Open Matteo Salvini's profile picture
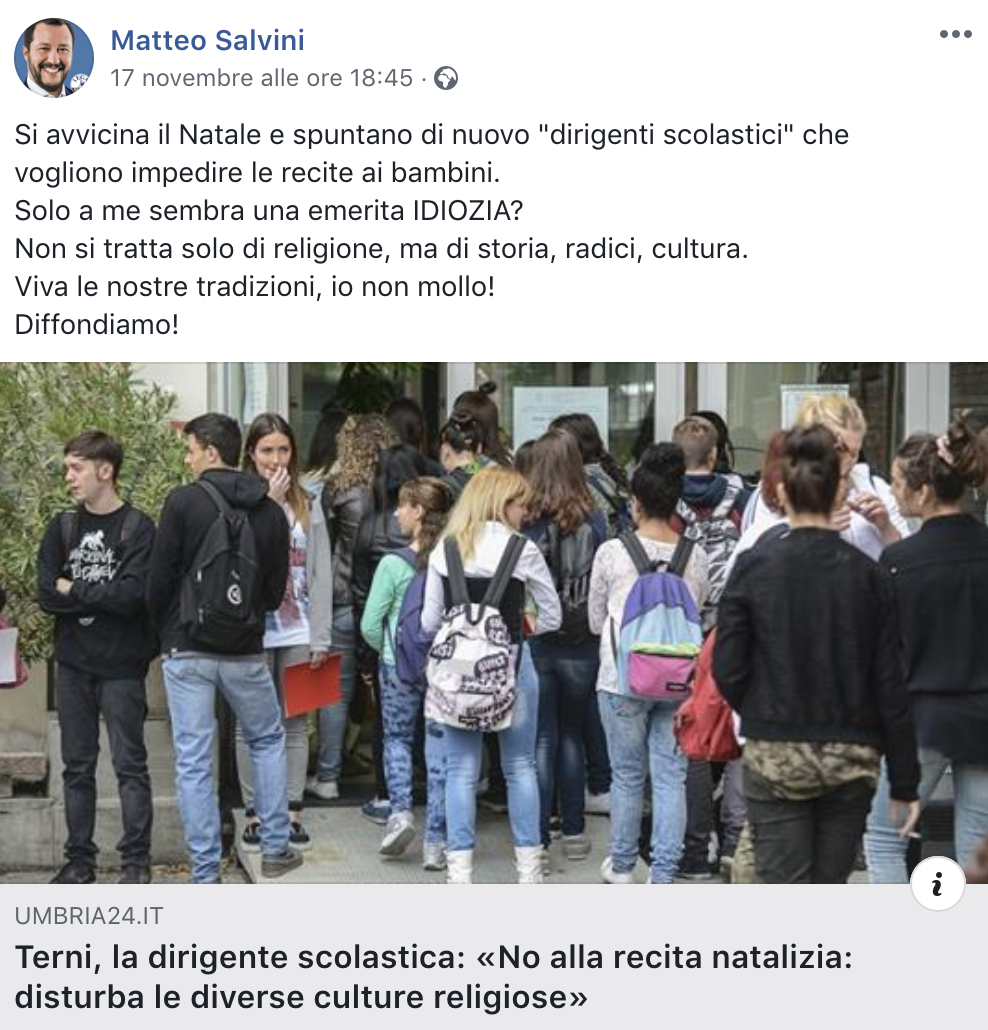 pos(54,58)
